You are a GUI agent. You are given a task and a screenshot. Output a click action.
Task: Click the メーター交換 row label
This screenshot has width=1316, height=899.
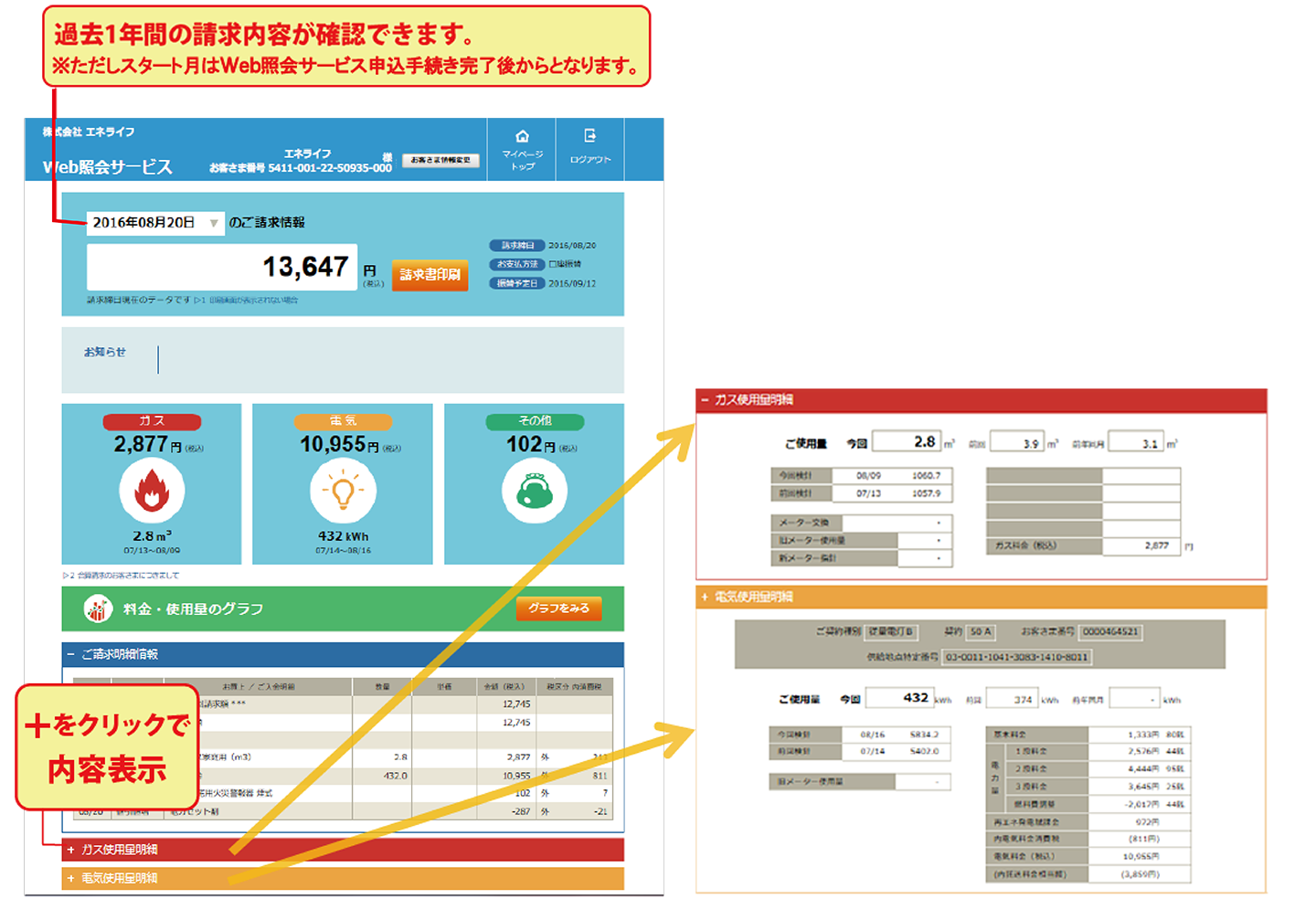pyautogui.click(x=806, y=523)
